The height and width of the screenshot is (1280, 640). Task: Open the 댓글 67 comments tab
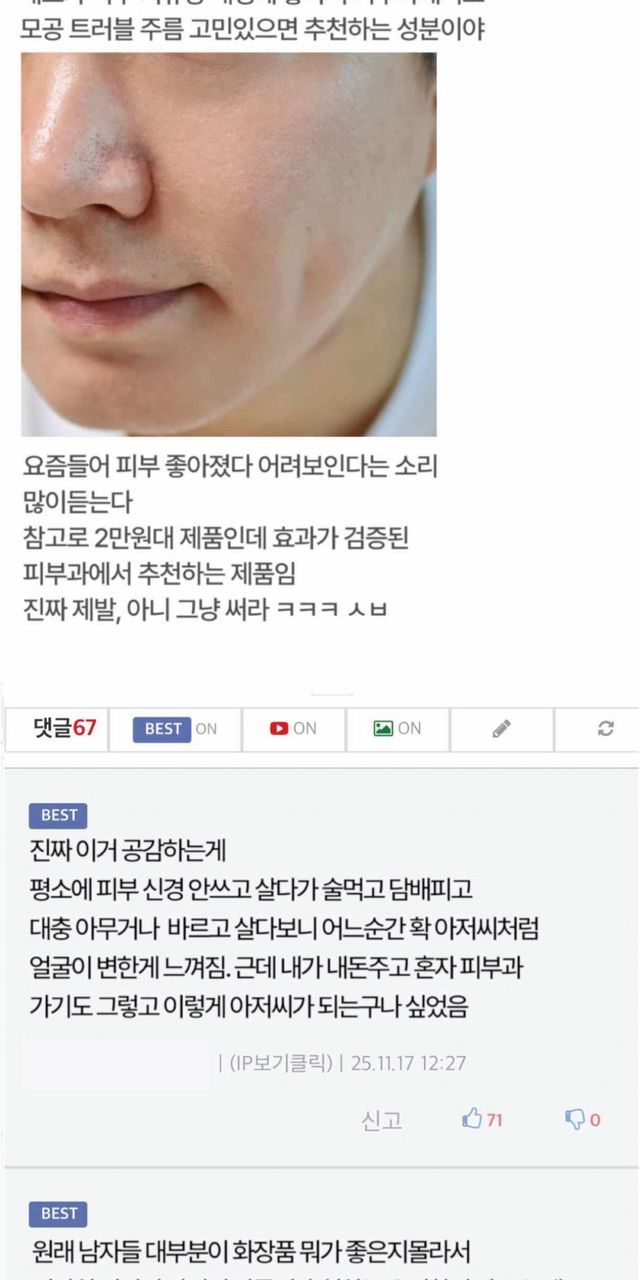[65, 729]
